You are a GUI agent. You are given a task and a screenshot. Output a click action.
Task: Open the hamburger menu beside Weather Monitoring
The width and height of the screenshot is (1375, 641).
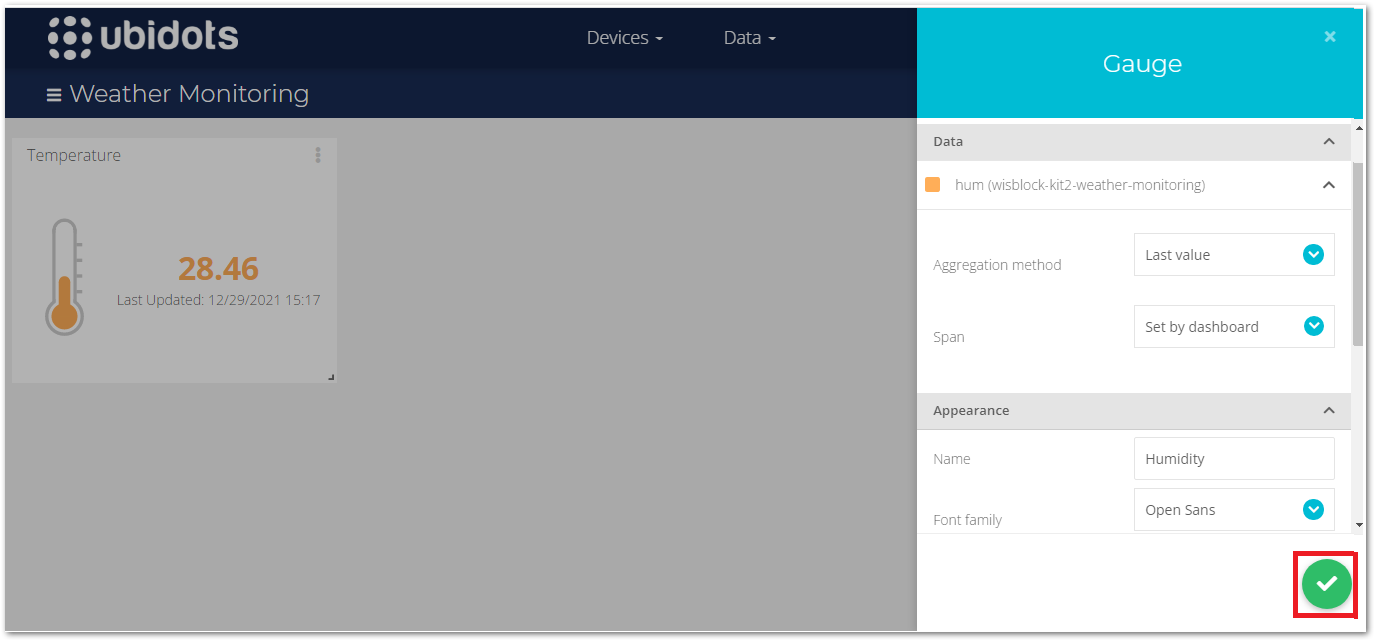(x=54, y=95)
